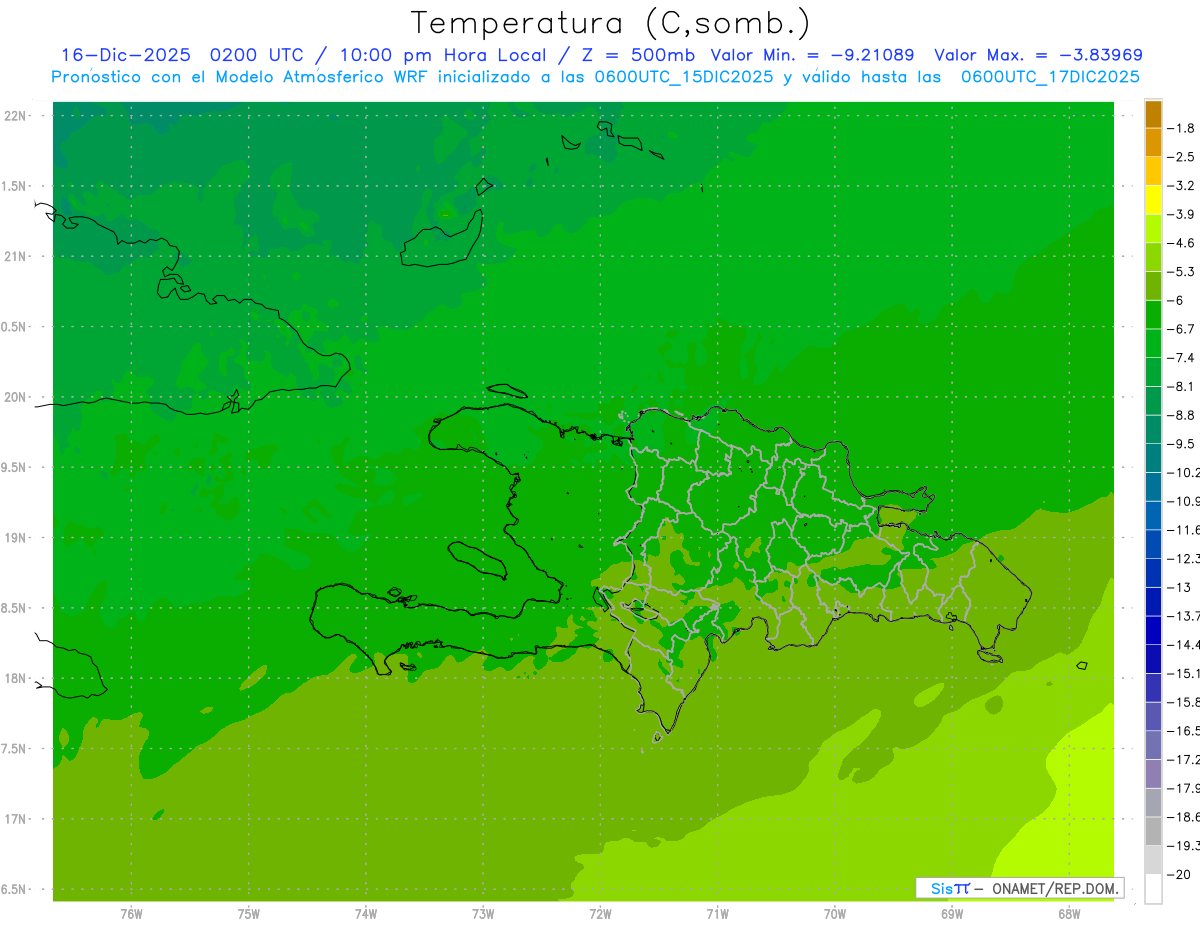This screenshot has width=1200, height=927.
Task: Click the '76W' longitude label
Action: point(131,913)
